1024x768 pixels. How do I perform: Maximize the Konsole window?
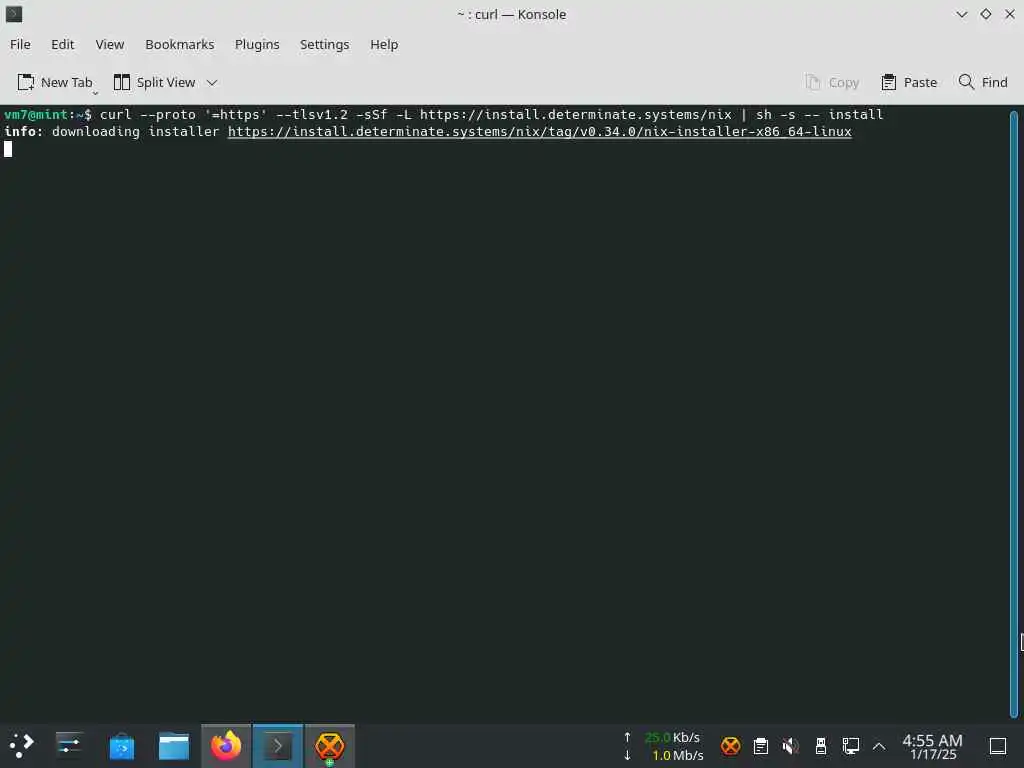click(986, 14)
